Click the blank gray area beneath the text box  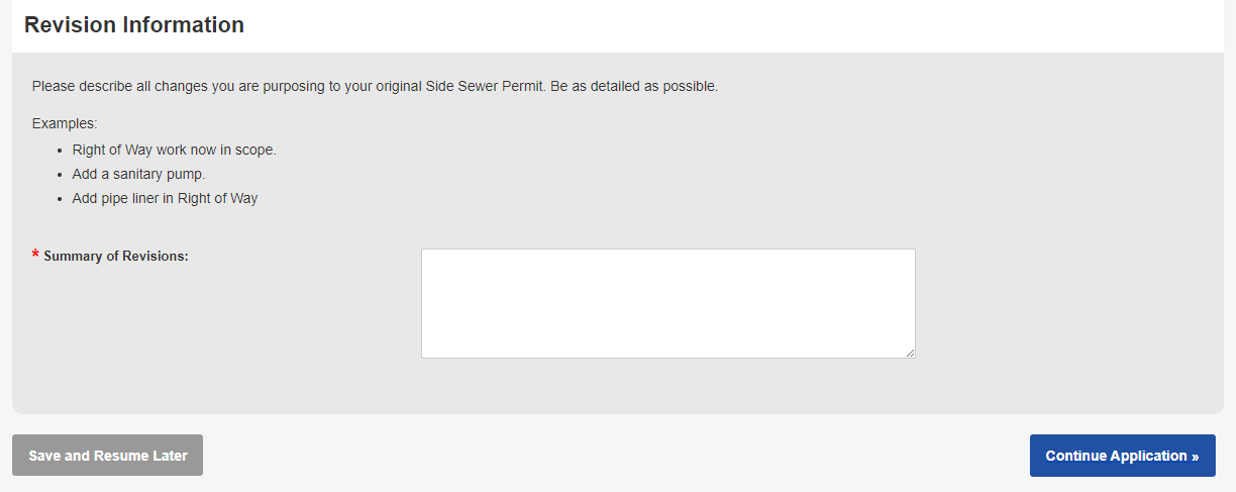(x=667, y=386)
